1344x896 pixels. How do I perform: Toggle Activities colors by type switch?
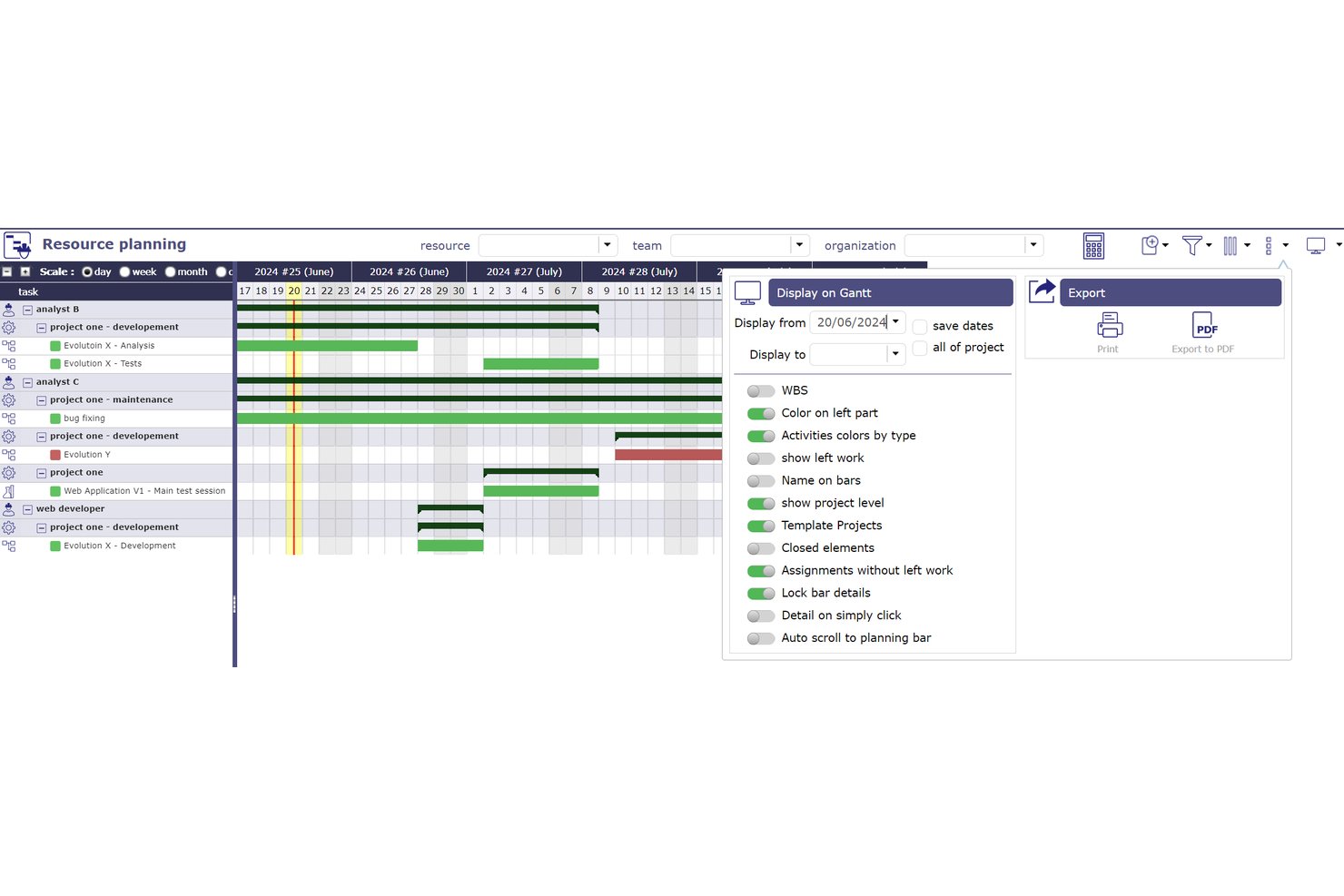point(761,436)
